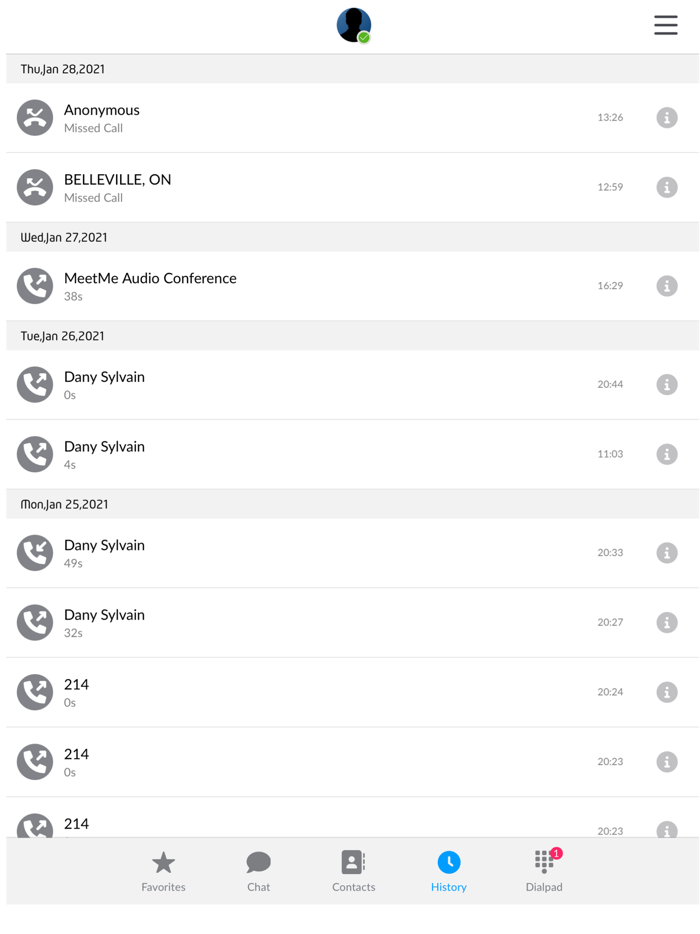This screenshot has height=934, width=700.
Task: Select the Dany Sylvain 32s call entry
Action: click(x=300, y=623)
